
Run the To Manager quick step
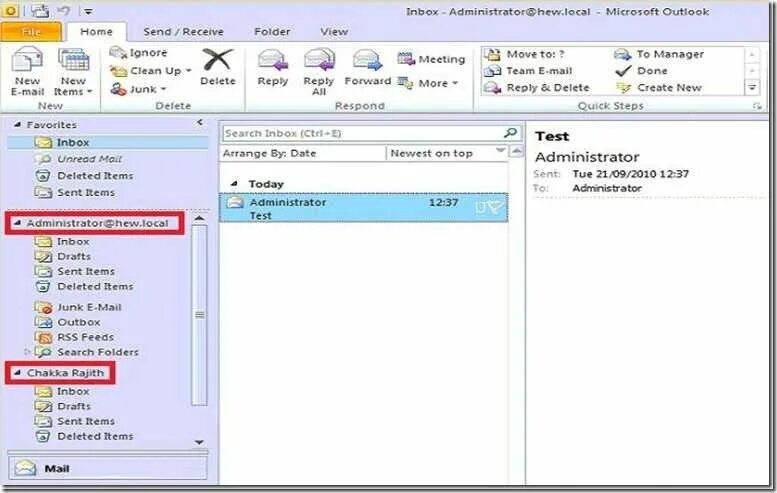[659, 54]
